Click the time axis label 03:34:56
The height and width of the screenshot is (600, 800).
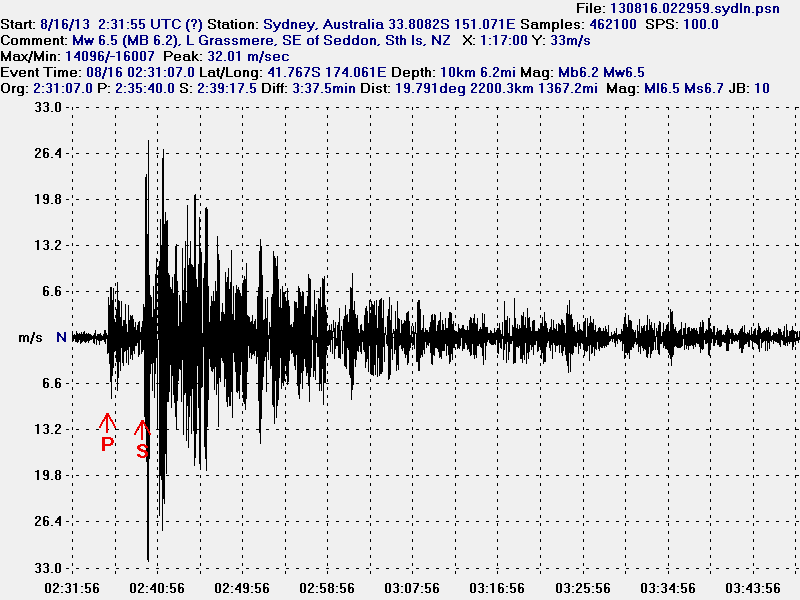(668, 588)
